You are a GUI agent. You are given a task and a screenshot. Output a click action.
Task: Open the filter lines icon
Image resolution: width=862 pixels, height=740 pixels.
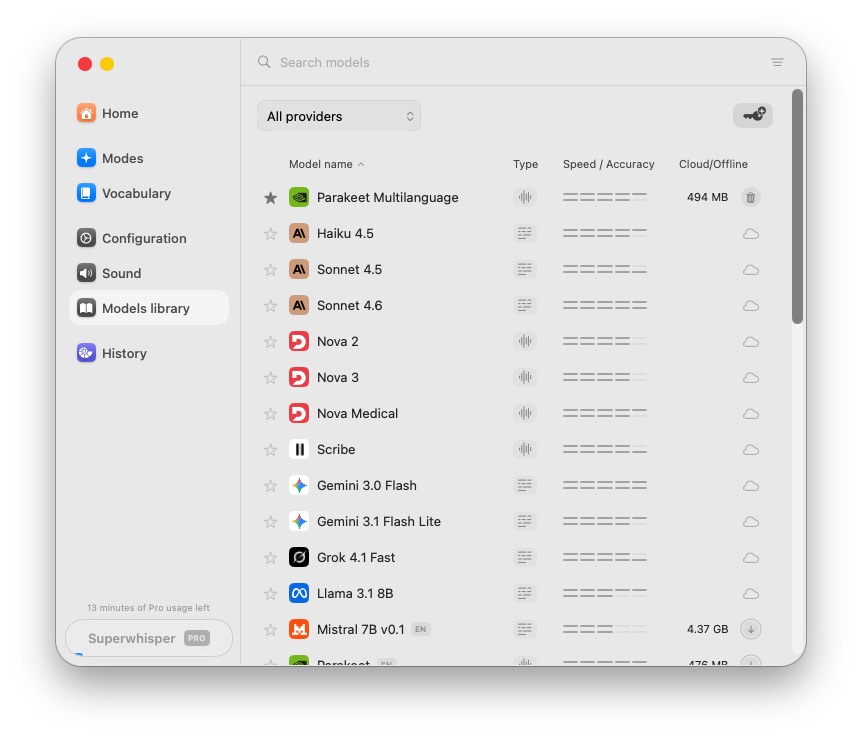777,62
